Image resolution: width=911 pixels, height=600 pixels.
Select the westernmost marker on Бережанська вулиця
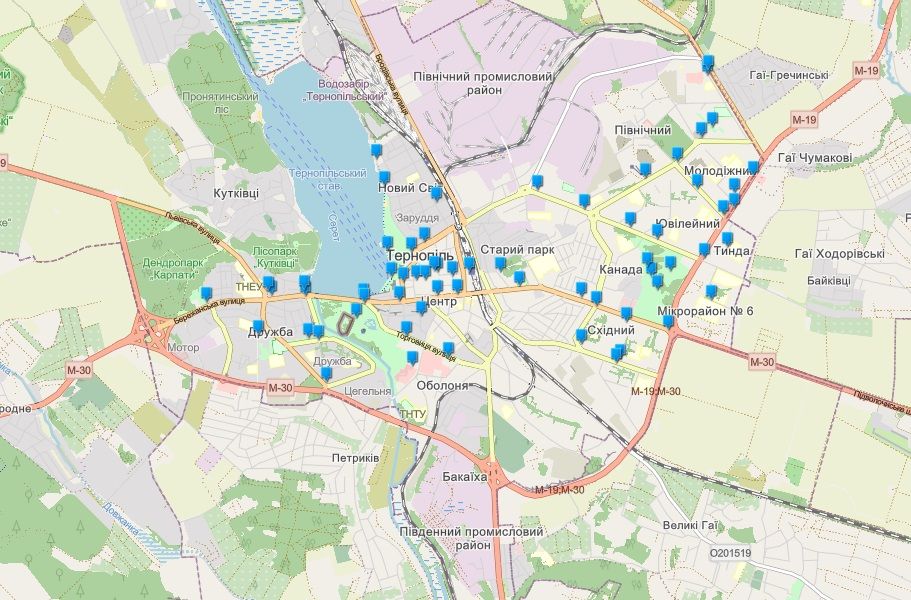pyautogui.click(x=207, y=294)
